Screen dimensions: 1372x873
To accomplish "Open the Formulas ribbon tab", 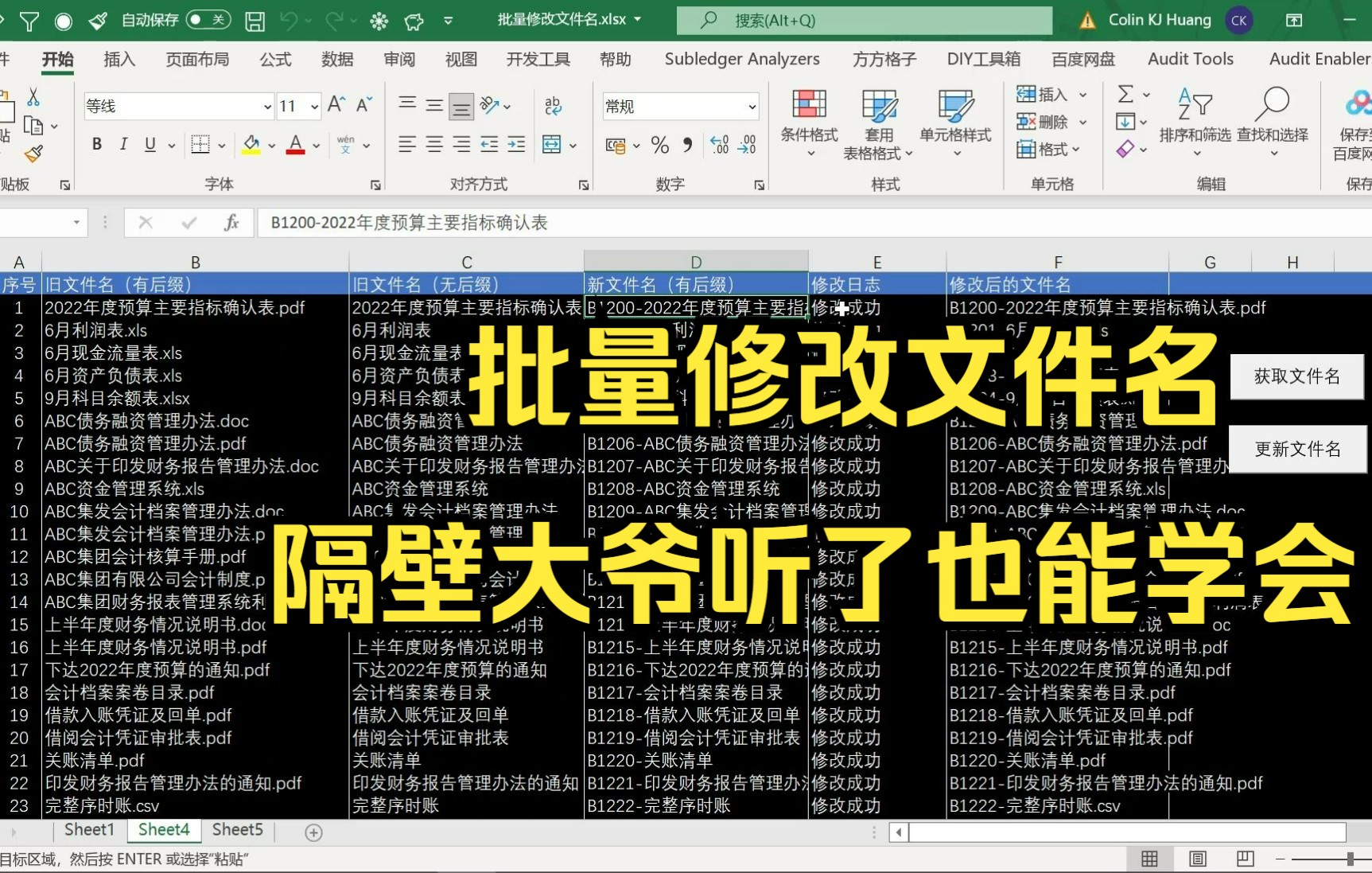I will (275, 59).
